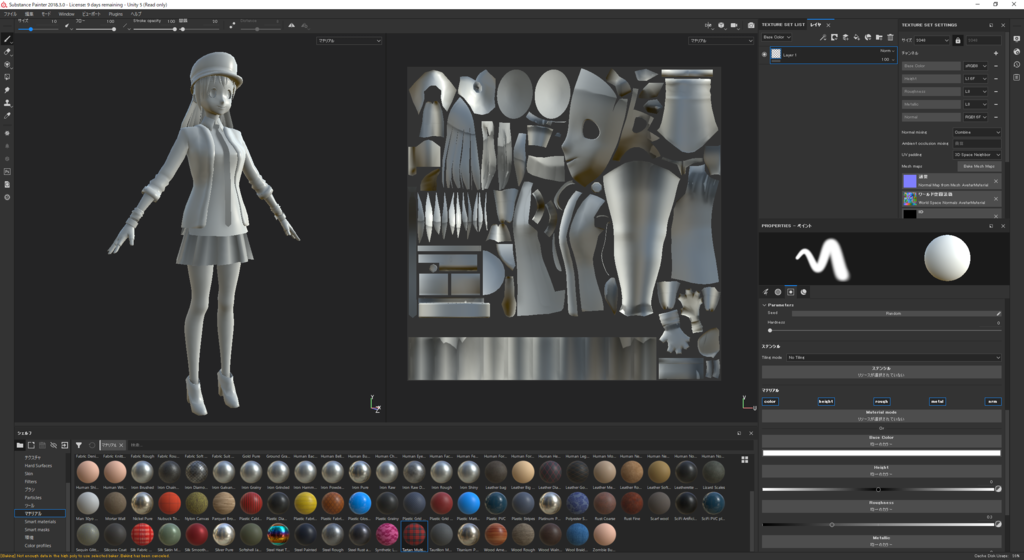Select the Polygon Fill tool
The image size is (1024, 560).
[x=7, y=77]
